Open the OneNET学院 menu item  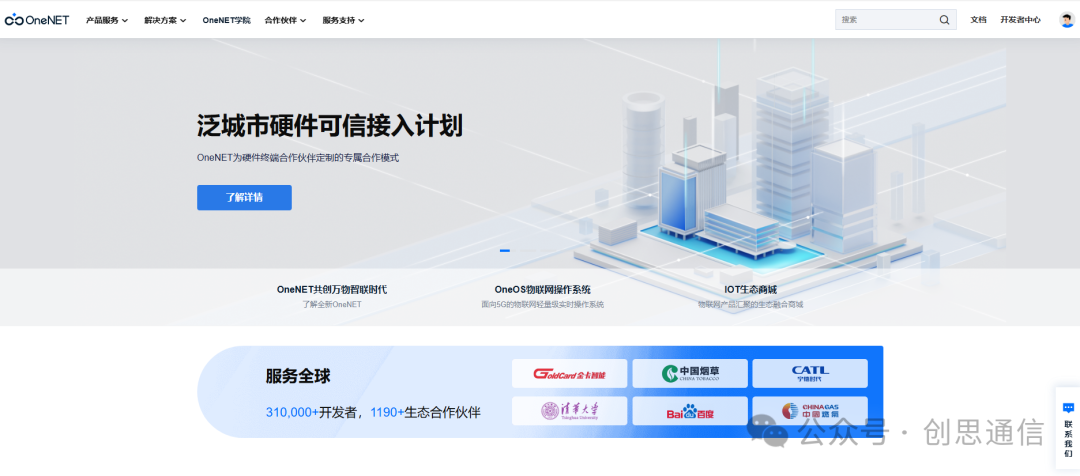pos(227,20)
